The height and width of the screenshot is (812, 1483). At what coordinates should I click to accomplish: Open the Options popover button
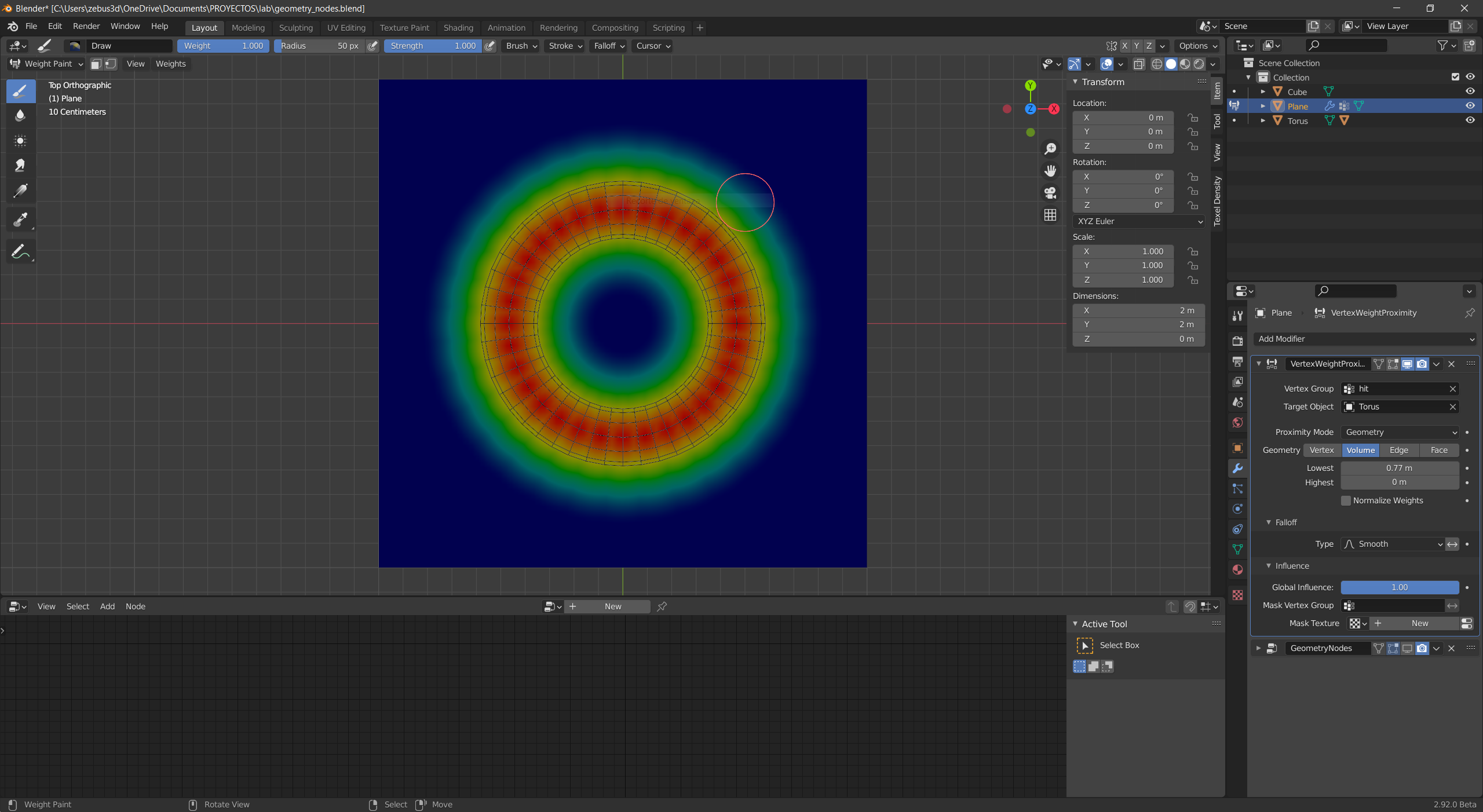[x=1198, y=46]
